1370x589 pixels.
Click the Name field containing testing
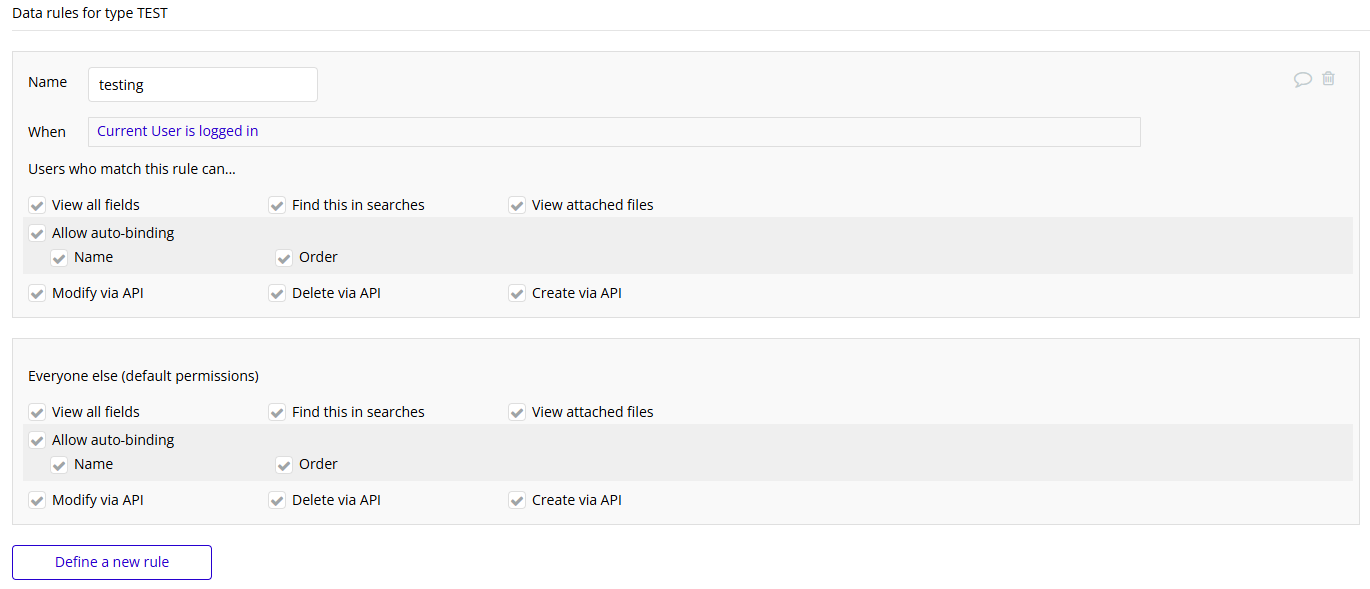click(x=203, y=85)
